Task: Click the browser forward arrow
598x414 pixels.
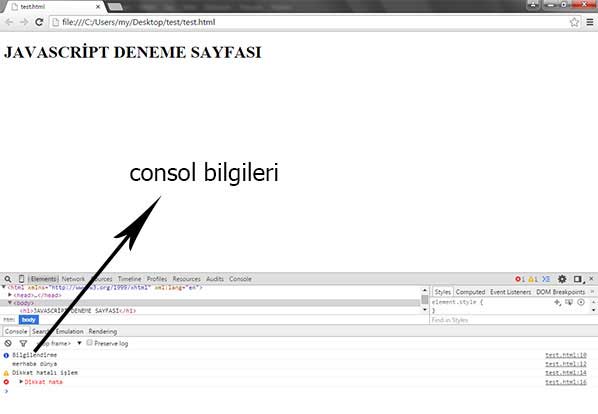Action: coord(24,22)
